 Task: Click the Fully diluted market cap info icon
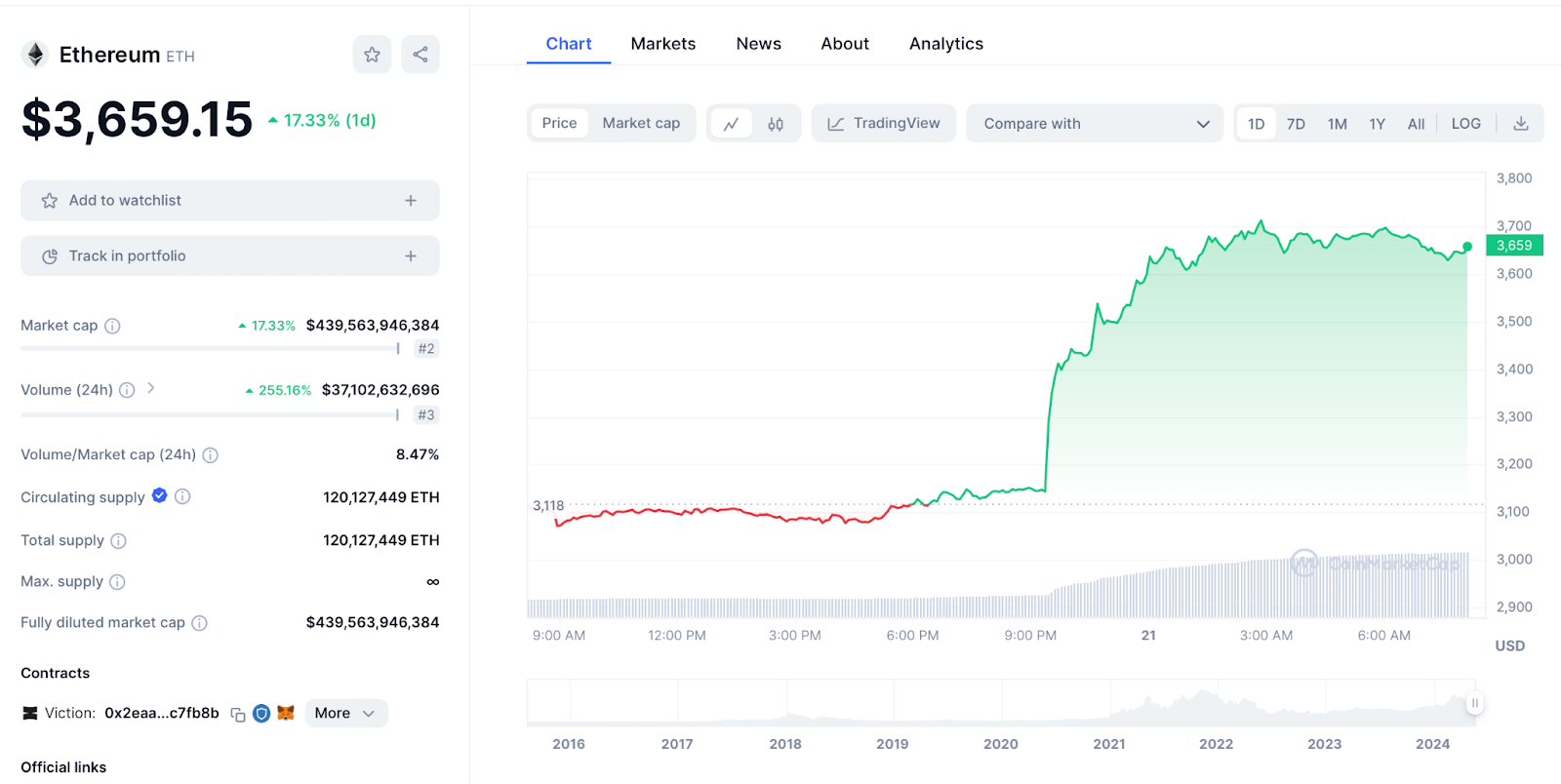199,623
